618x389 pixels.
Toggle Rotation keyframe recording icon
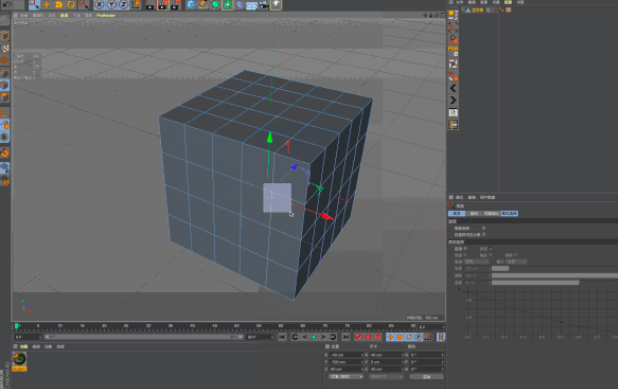coord(409,337)
